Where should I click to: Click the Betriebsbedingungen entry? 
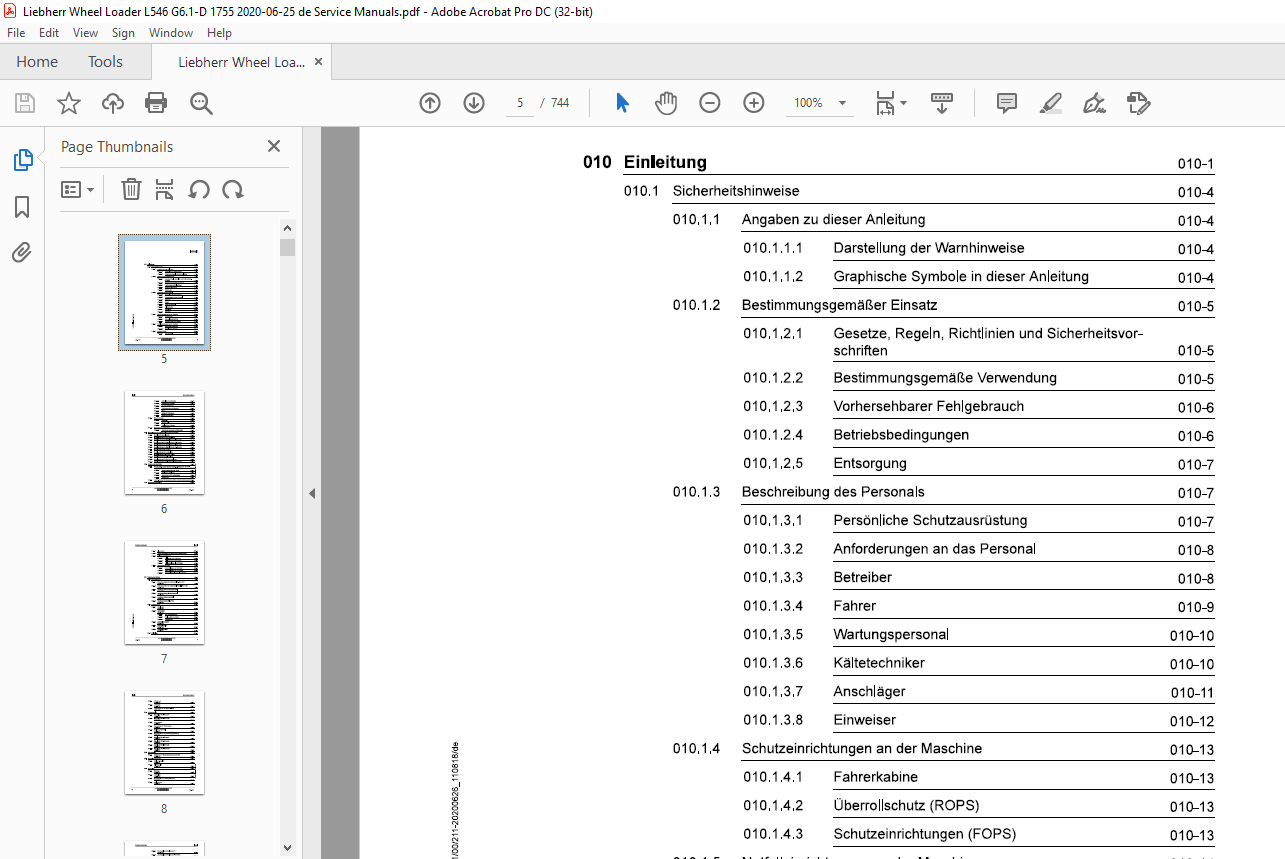click(x=902, y=435)
